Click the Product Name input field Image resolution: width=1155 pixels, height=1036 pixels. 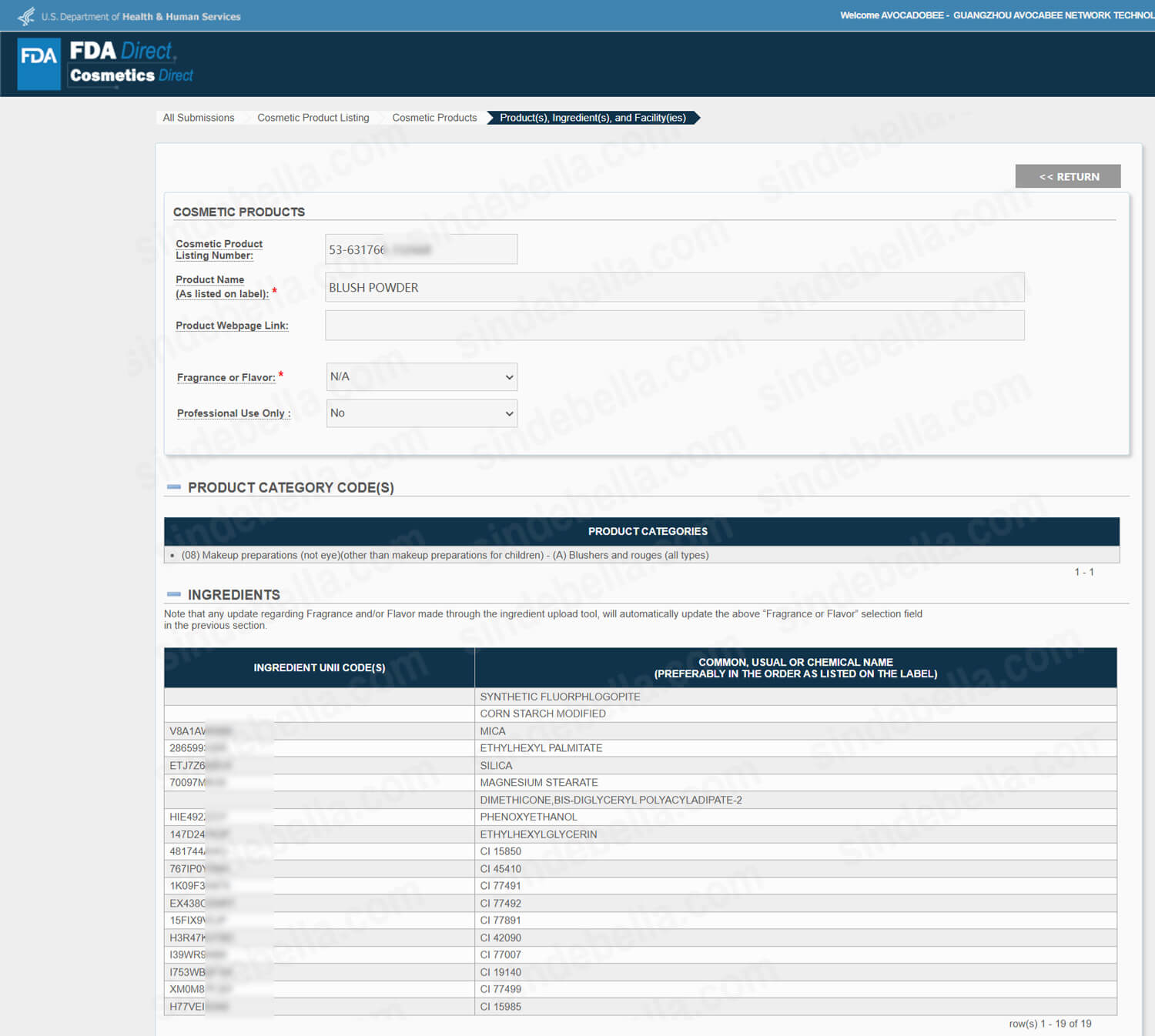(674, 287)
